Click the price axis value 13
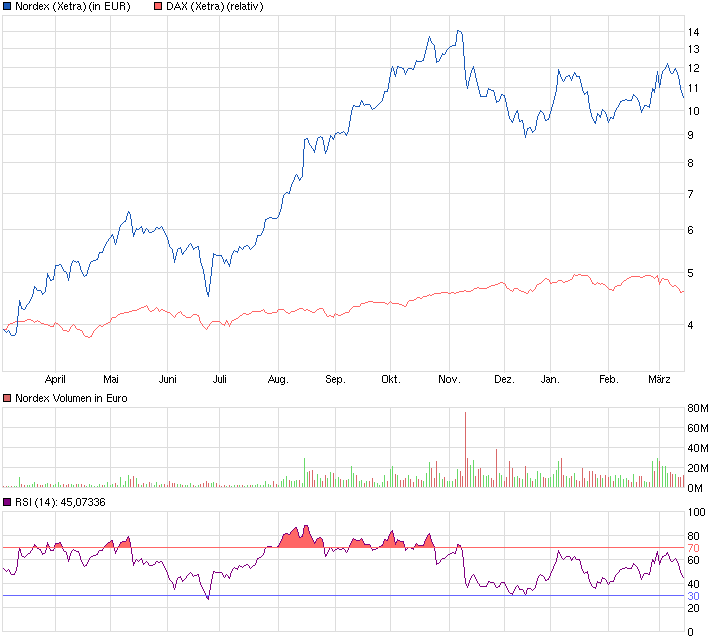726x640 pixels. (x=693, y=49)
